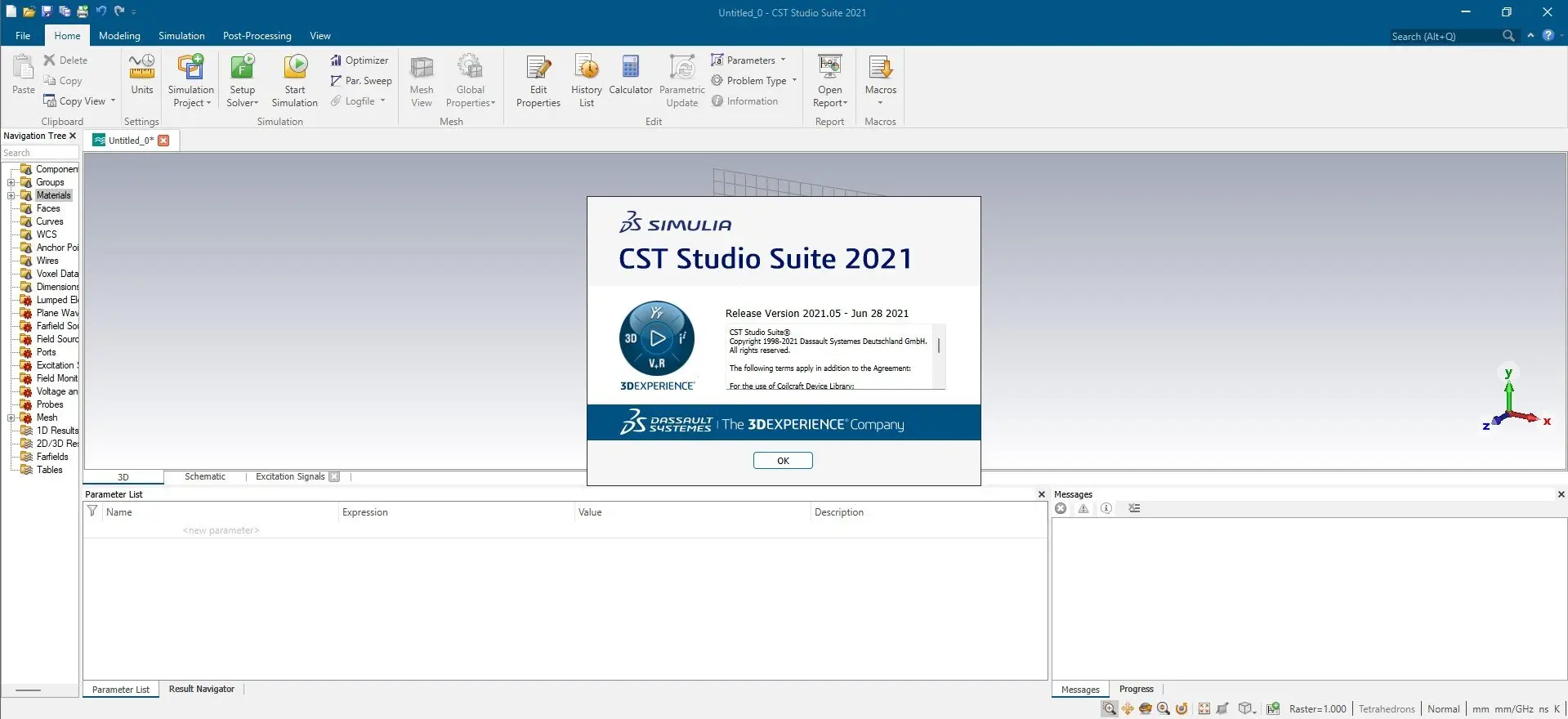Launch Par. Sweep tool
1568x719 pixels.
tap(361, 81)
